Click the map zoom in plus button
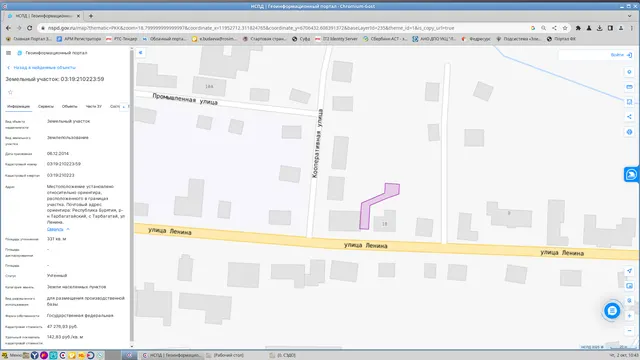This screenshot has width=640, height=360. click(629, 316)
